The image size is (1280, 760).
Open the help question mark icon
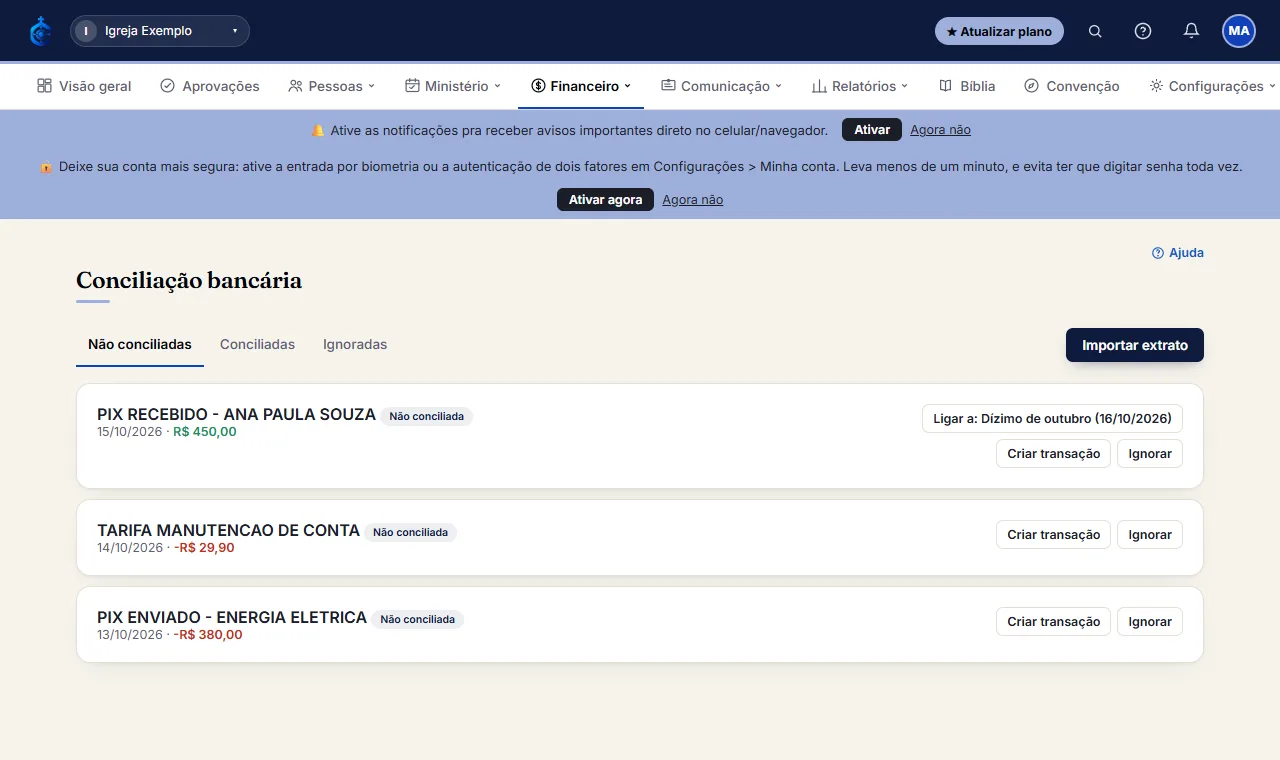(x=1143, y=31)
